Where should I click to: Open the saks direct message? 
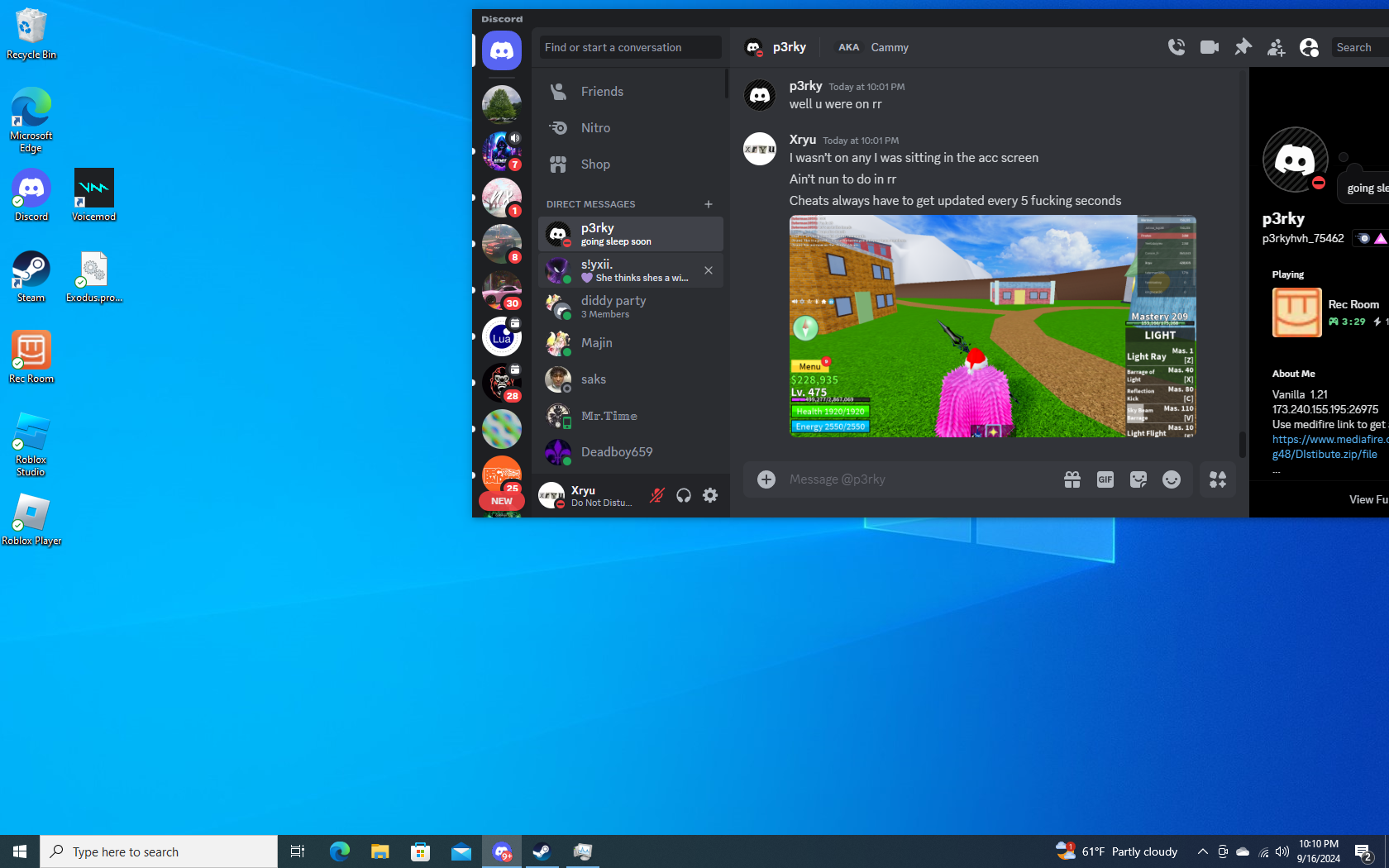tap(631, 379)
